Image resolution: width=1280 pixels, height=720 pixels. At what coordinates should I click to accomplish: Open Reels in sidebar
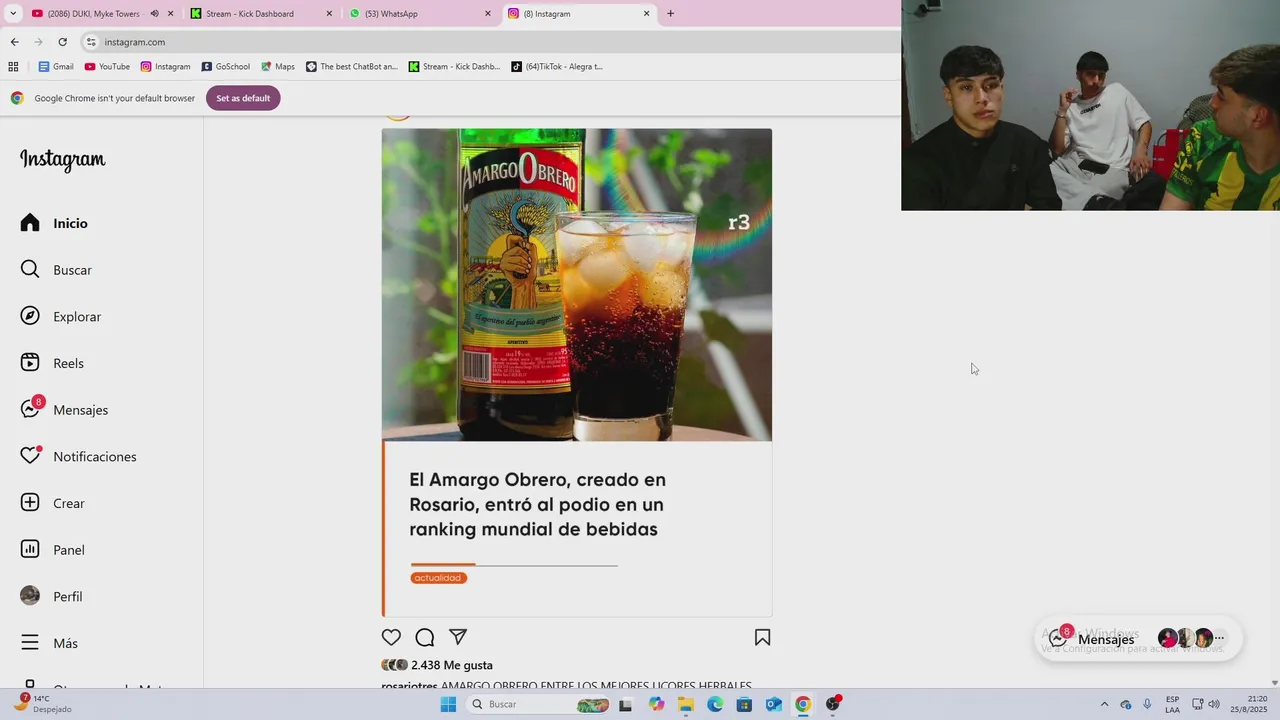tap(52, 363)
